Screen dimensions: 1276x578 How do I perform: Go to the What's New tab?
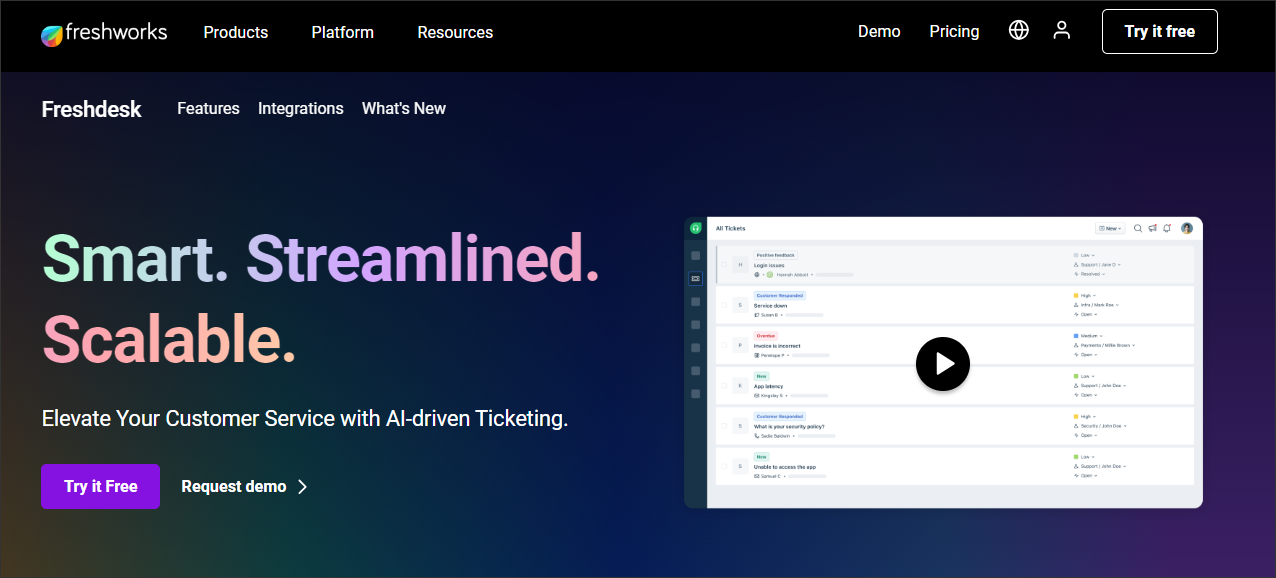[x=404, y=108]
